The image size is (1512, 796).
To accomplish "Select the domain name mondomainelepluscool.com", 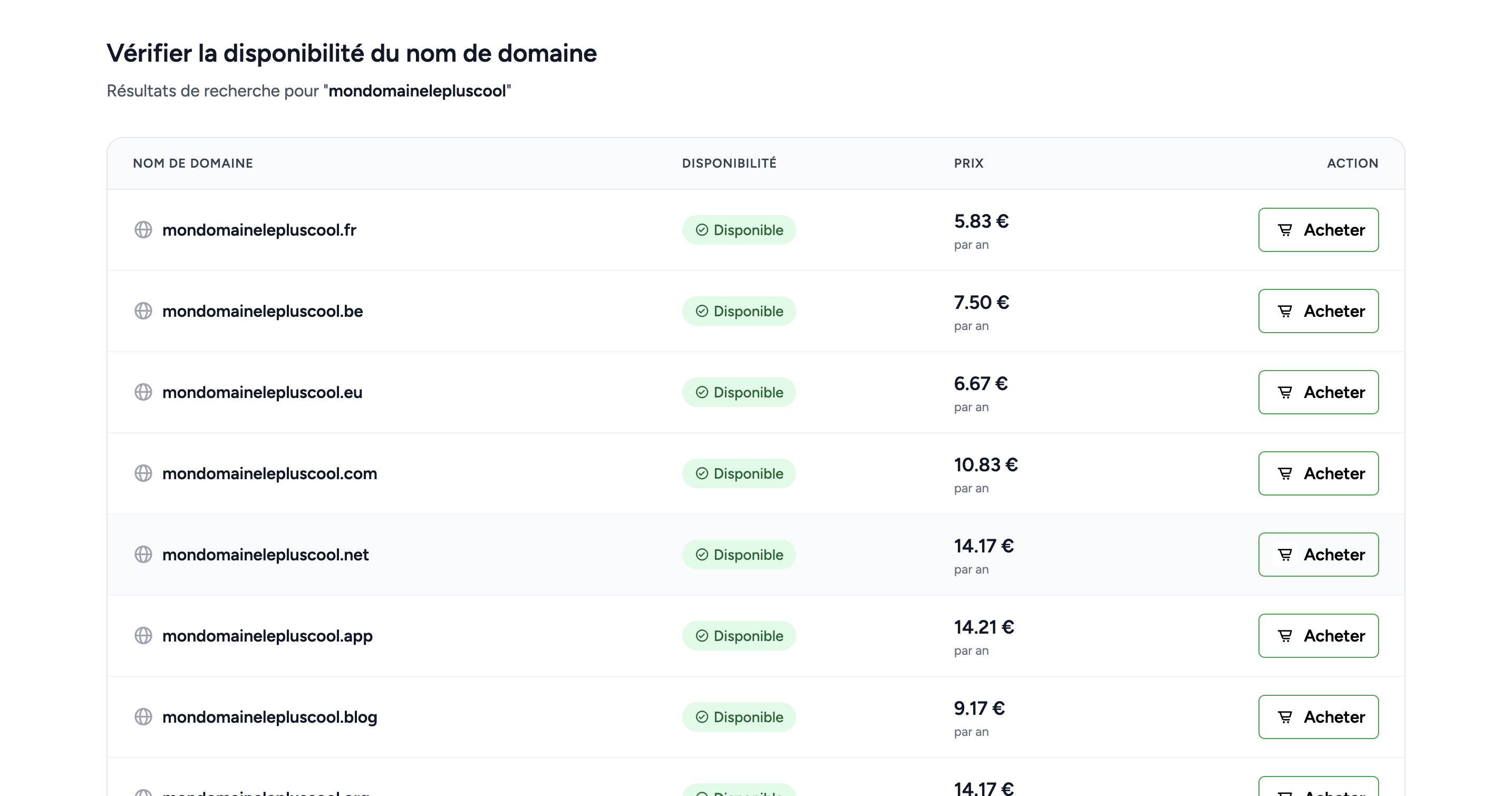I will point(270,473).
